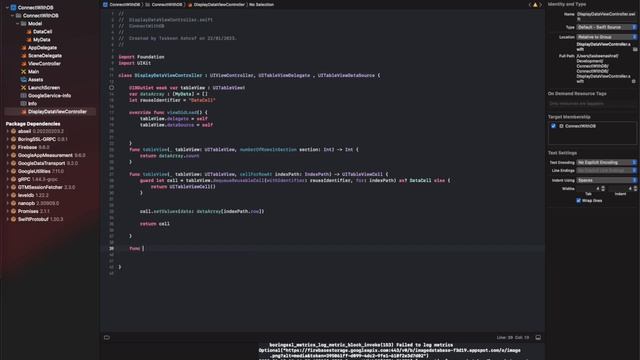
Task: Click the ConnectWithDB project root icon
Action: [x=13, y=7]
